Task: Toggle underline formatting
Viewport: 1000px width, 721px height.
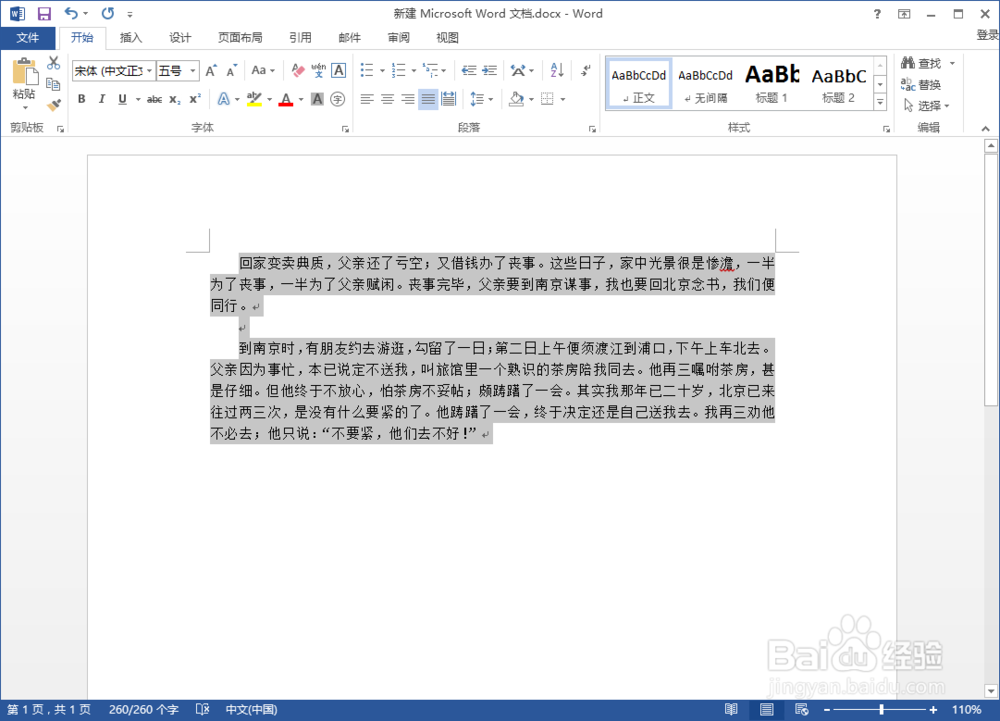Action: pyautogui.click(x=122, y=99)
